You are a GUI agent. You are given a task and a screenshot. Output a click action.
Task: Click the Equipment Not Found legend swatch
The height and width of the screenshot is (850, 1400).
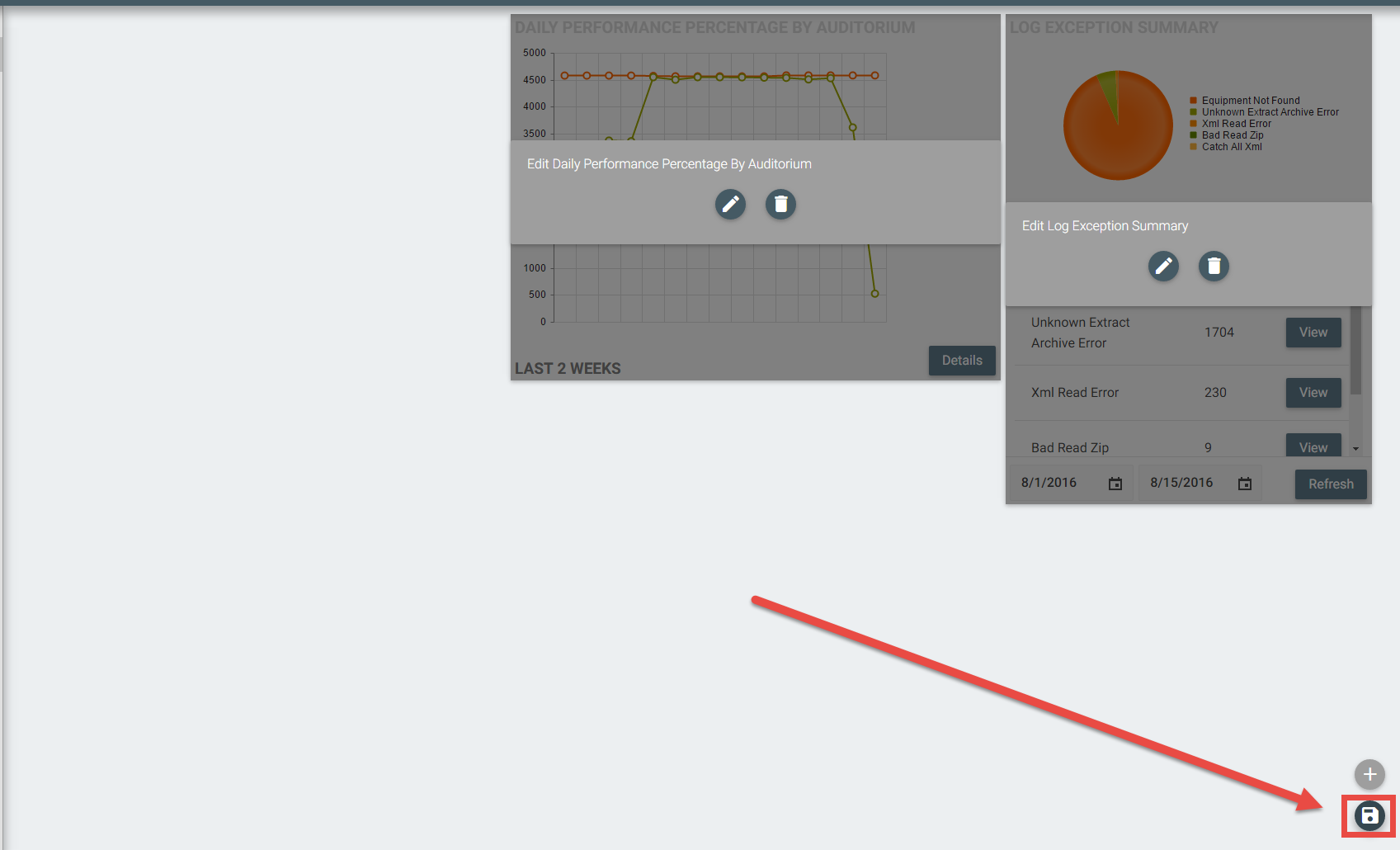tap(1193, 101)
